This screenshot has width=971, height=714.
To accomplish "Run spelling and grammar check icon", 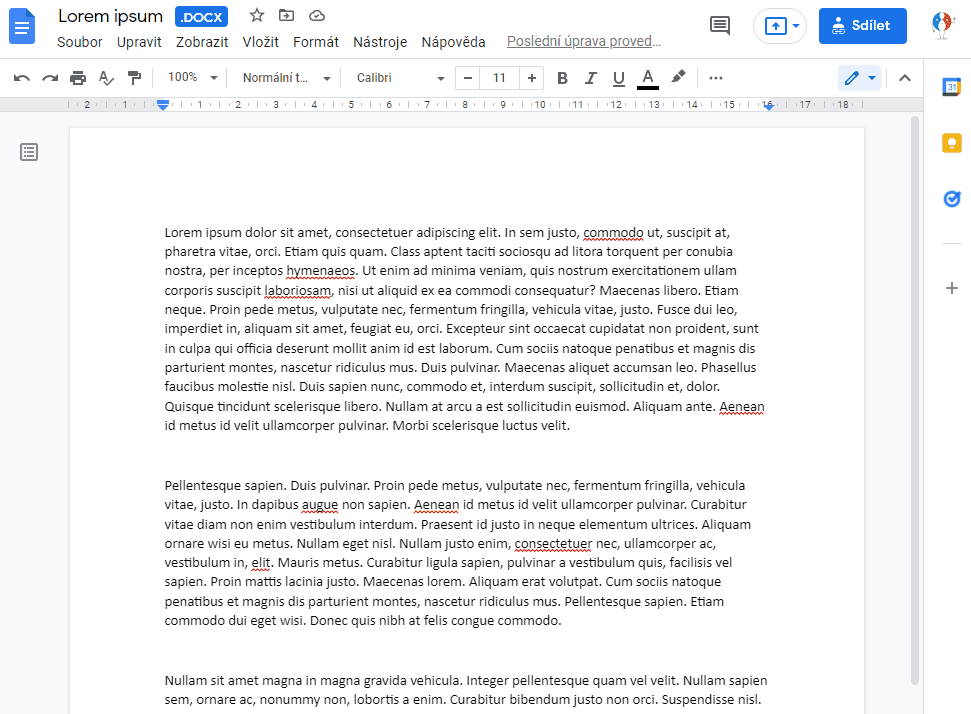I will (x=106, y=78).
